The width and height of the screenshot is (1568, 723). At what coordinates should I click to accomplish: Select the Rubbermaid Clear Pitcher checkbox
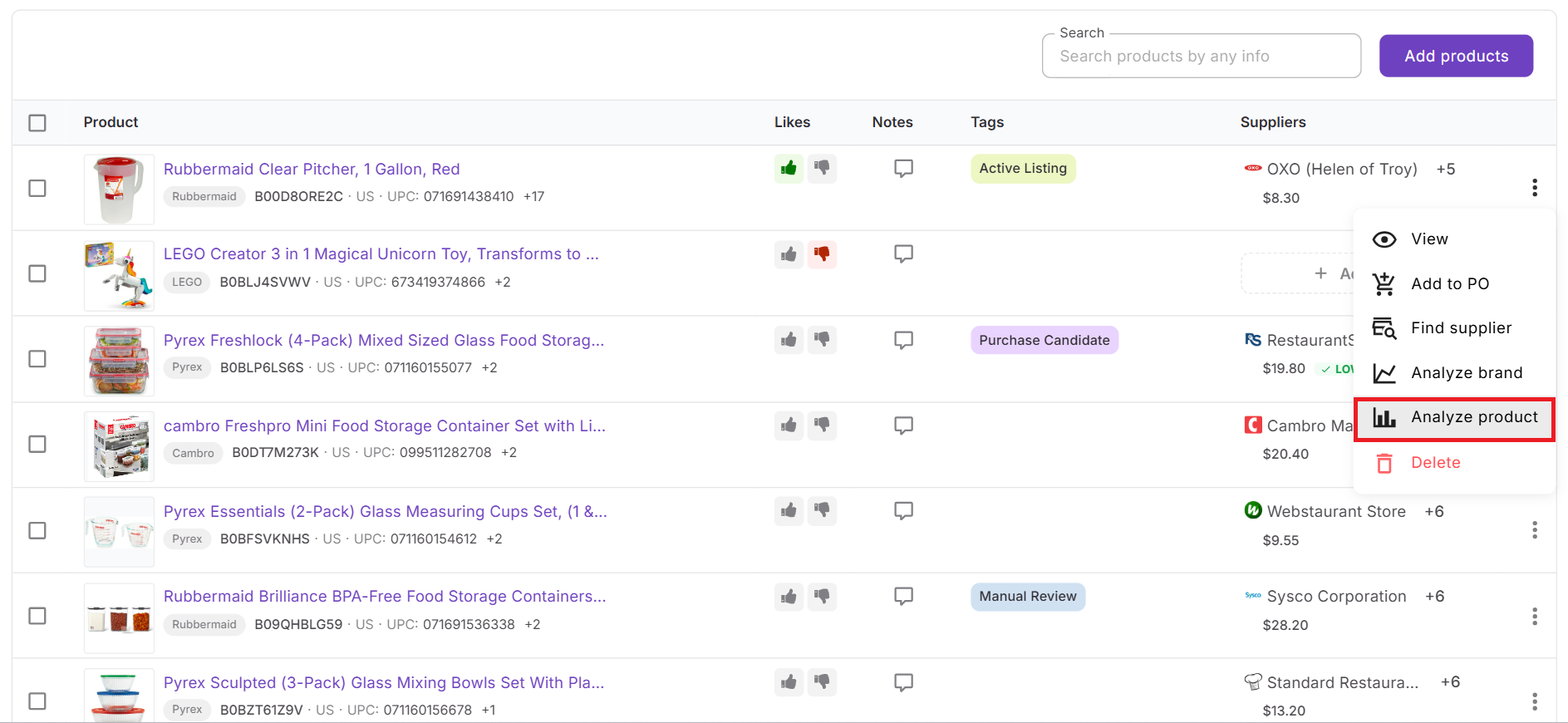(37, 189)
